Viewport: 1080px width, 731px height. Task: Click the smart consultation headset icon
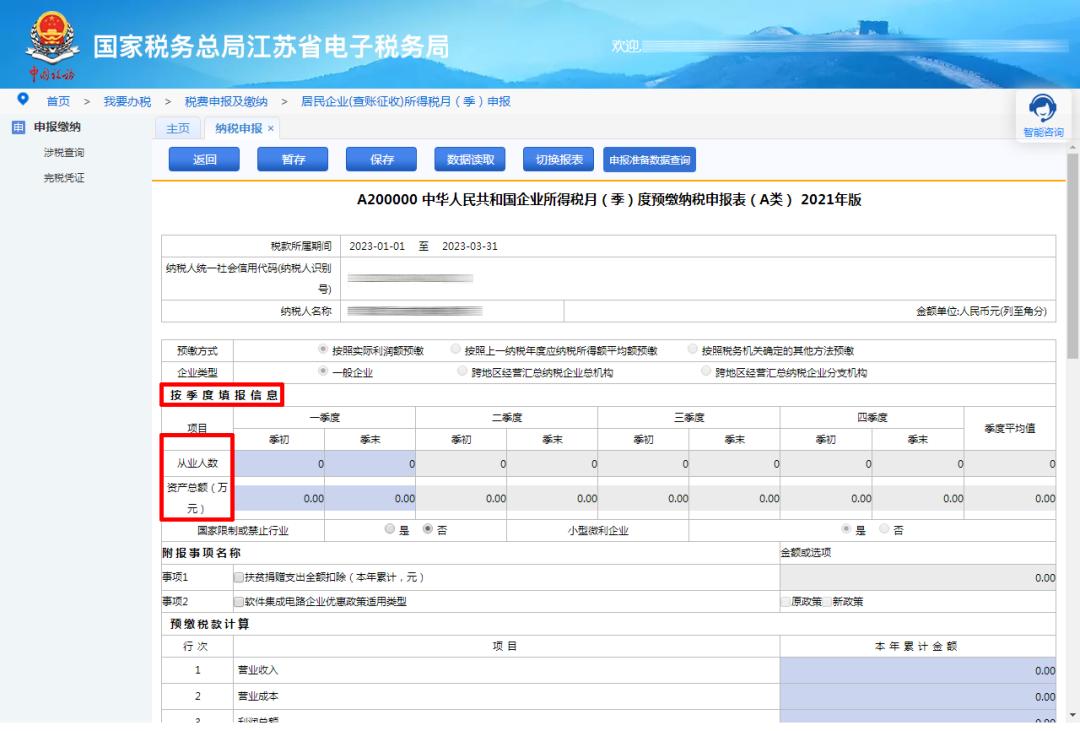1041,109
